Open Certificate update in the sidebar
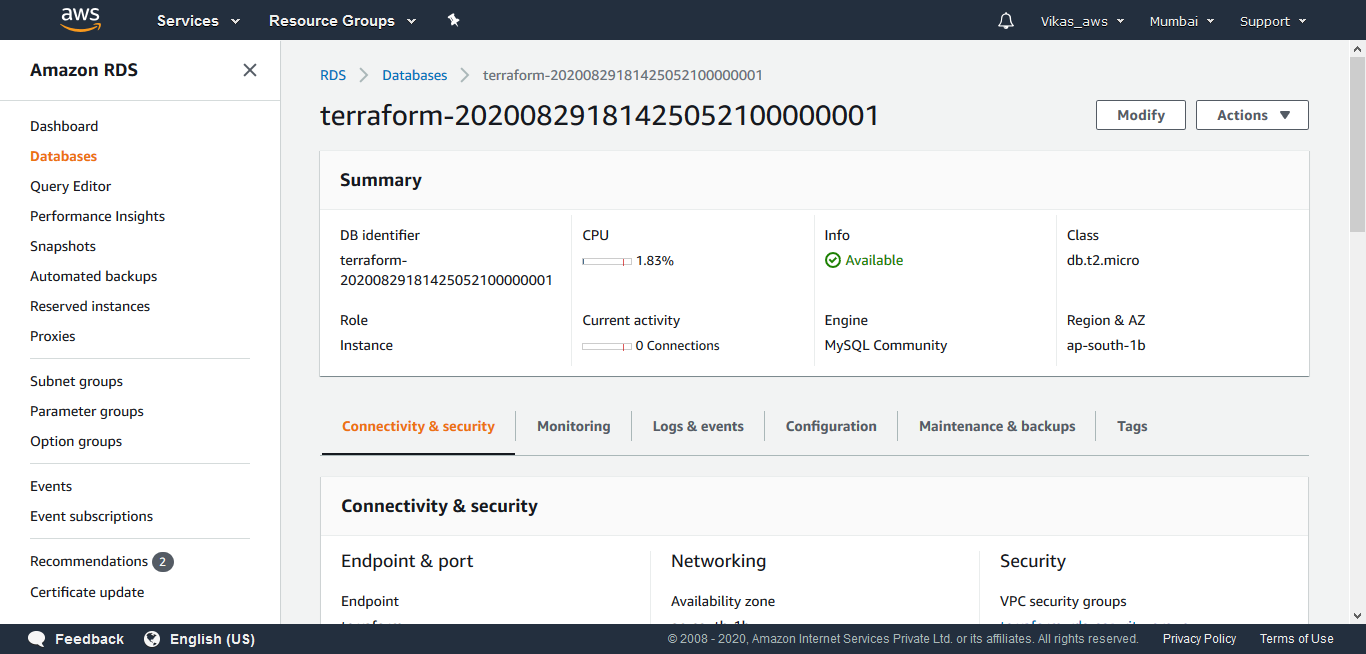This screenshot has width=1366, height=654. [x=87, y=592]
